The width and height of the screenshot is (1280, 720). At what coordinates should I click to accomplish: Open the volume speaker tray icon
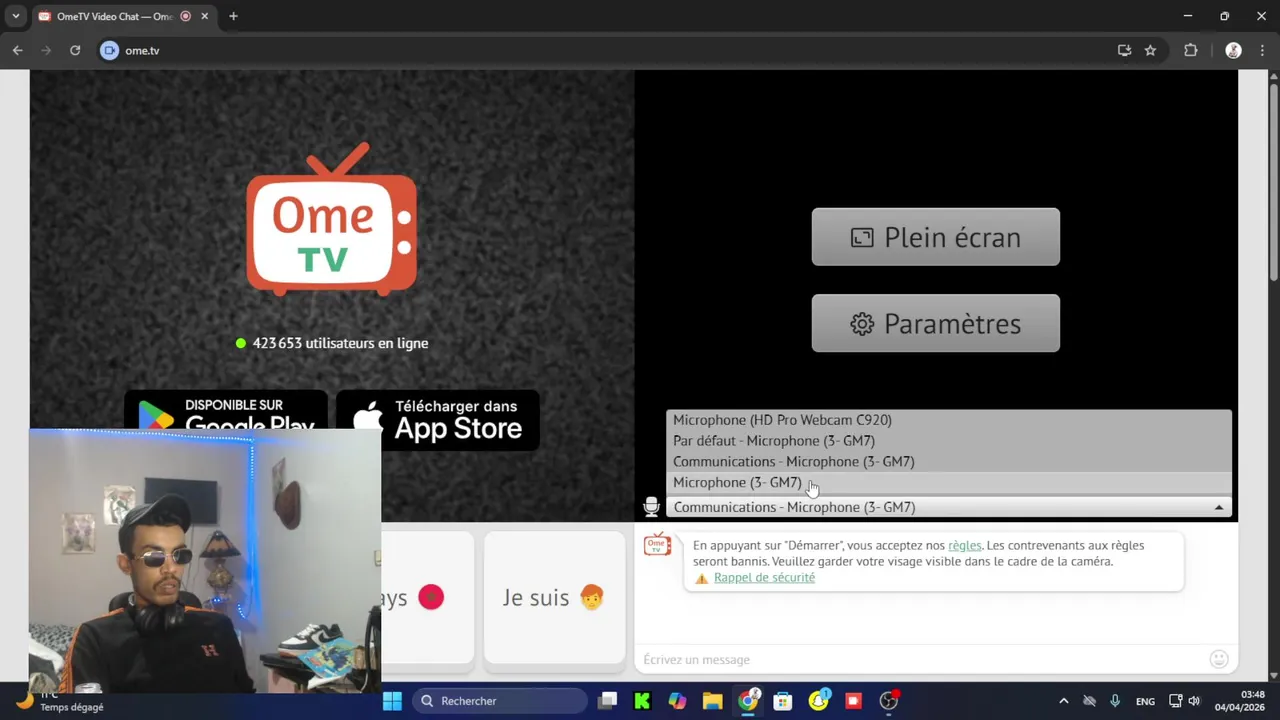tap(1194, 701)
